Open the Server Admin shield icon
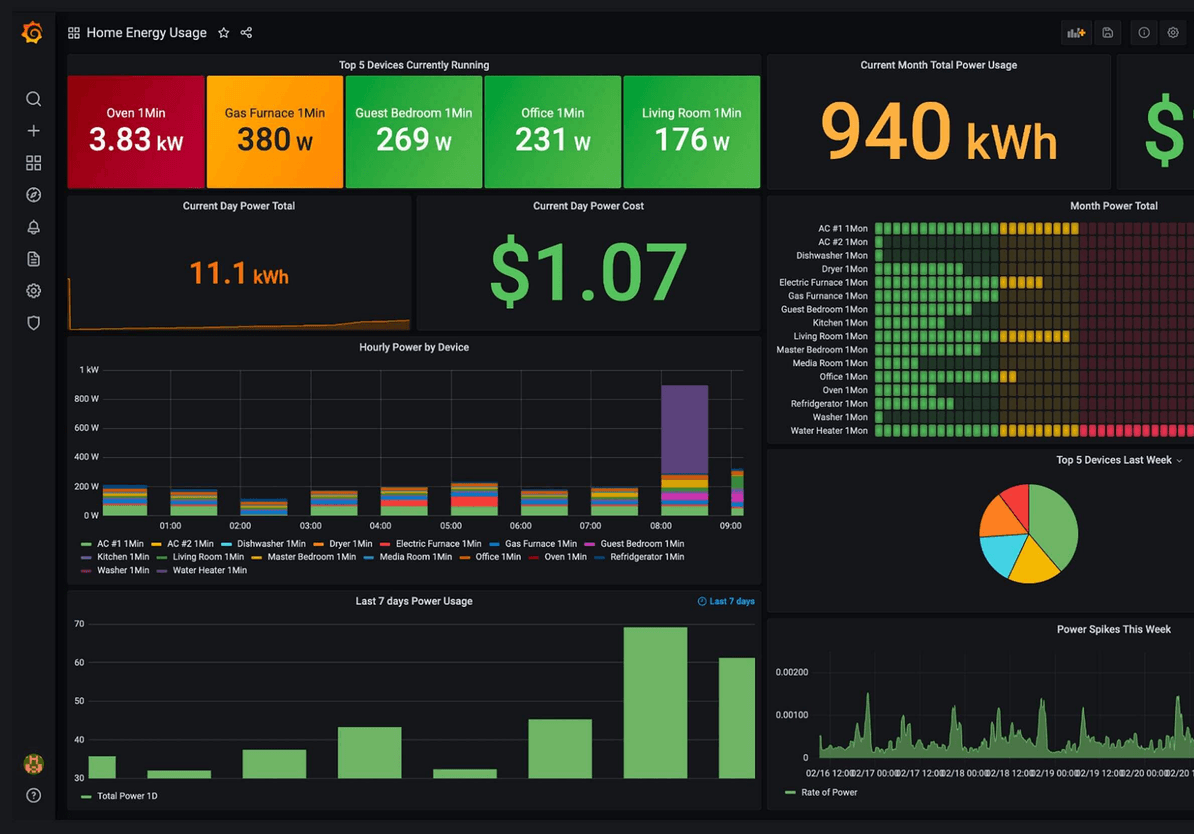The height and width of the screenshot is (834, 1194). (34, 323)
